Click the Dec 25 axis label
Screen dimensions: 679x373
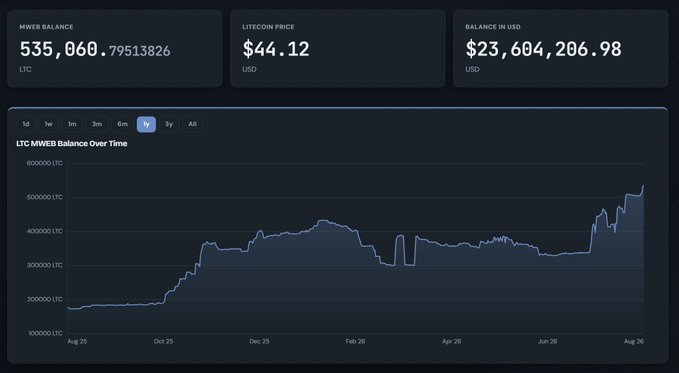pyautogui.click(x=259, y=341)
